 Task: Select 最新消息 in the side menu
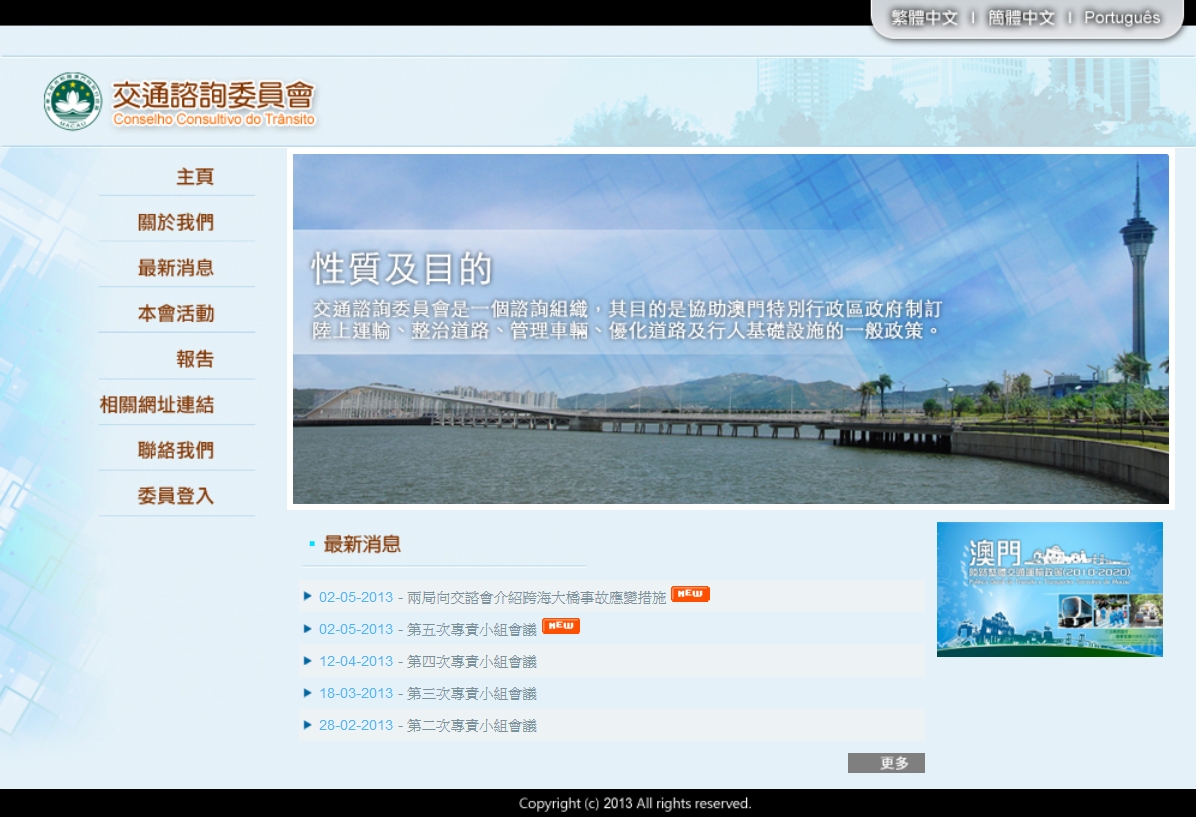click(176, 268)
